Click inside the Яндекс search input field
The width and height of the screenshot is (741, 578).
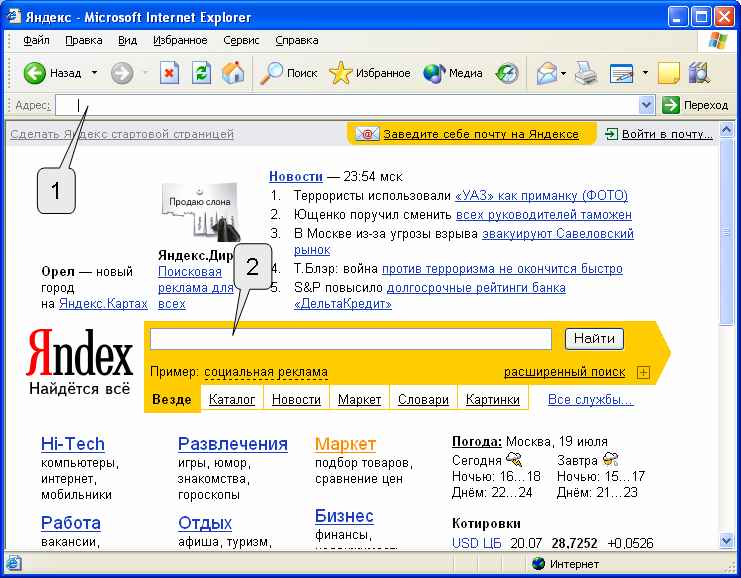coord(351,339)
